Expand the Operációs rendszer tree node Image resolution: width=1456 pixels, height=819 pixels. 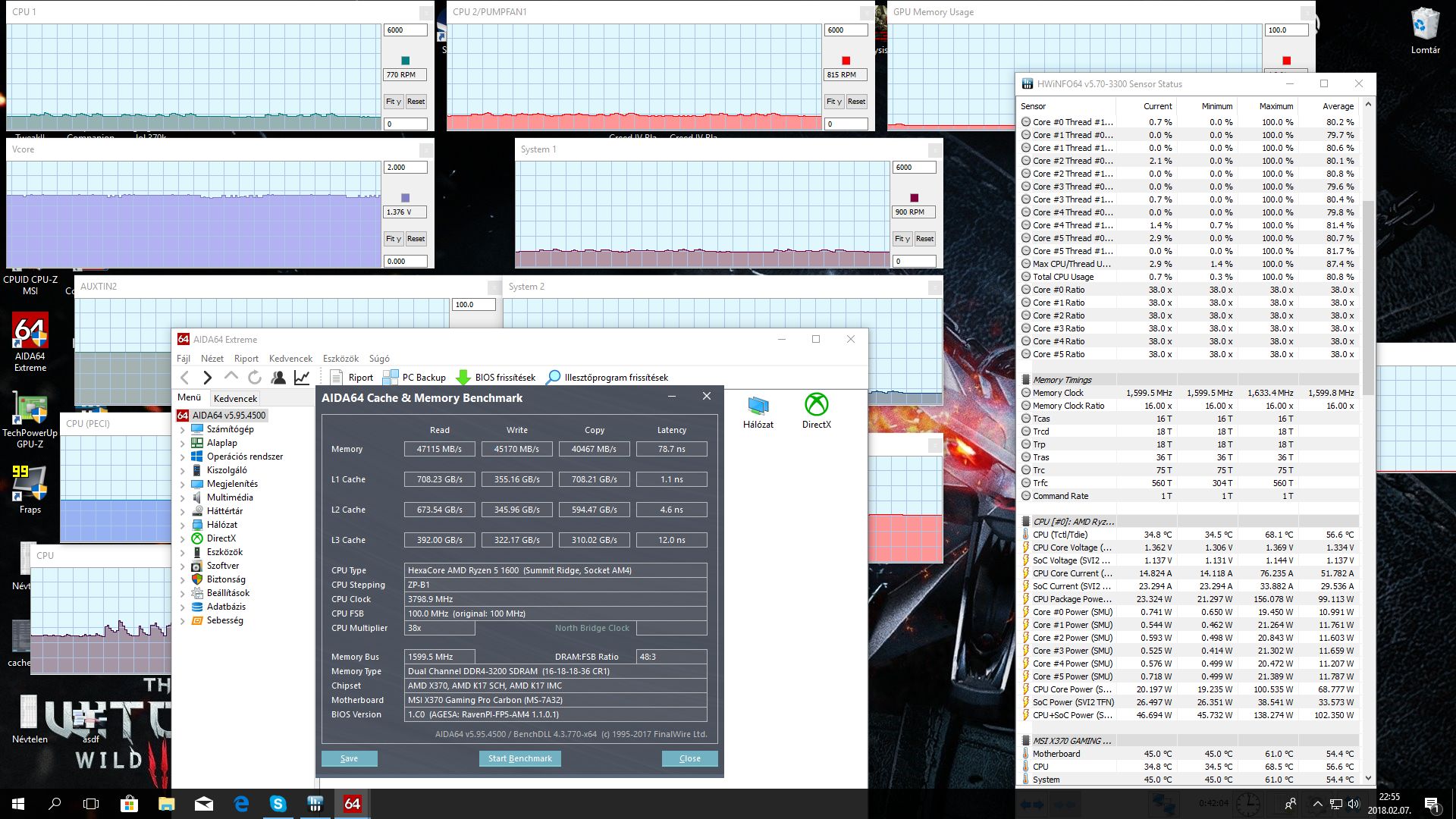(x=182, y=457)
